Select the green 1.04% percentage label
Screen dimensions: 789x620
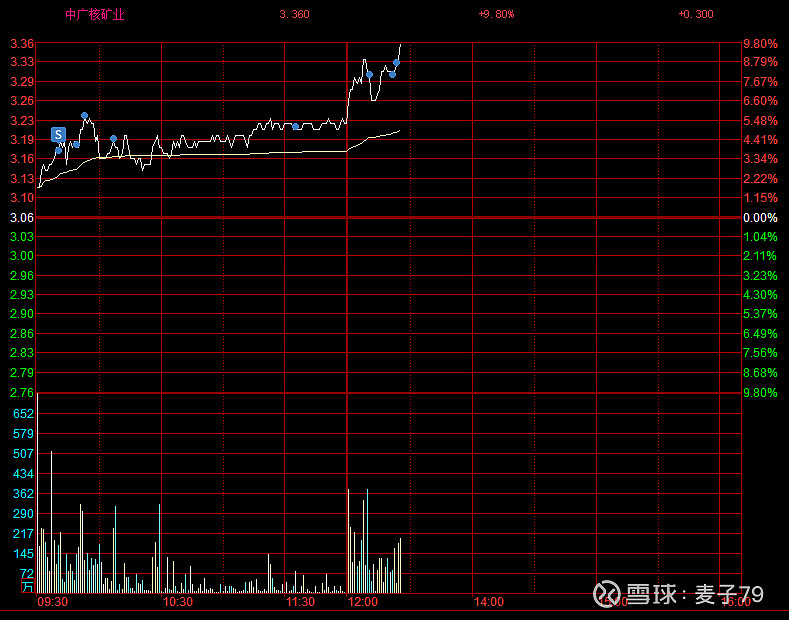760,237
